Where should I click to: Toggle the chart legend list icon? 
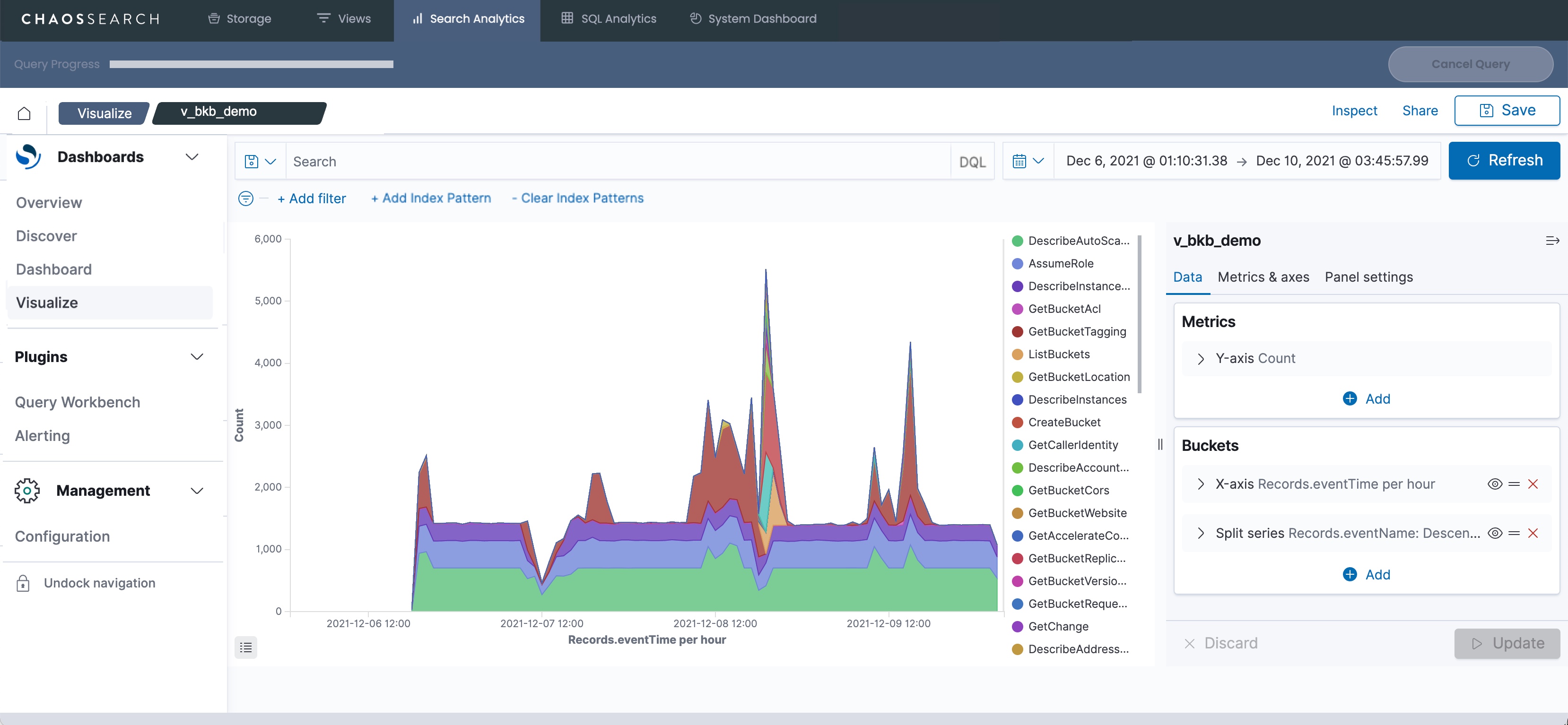[245, 647]
